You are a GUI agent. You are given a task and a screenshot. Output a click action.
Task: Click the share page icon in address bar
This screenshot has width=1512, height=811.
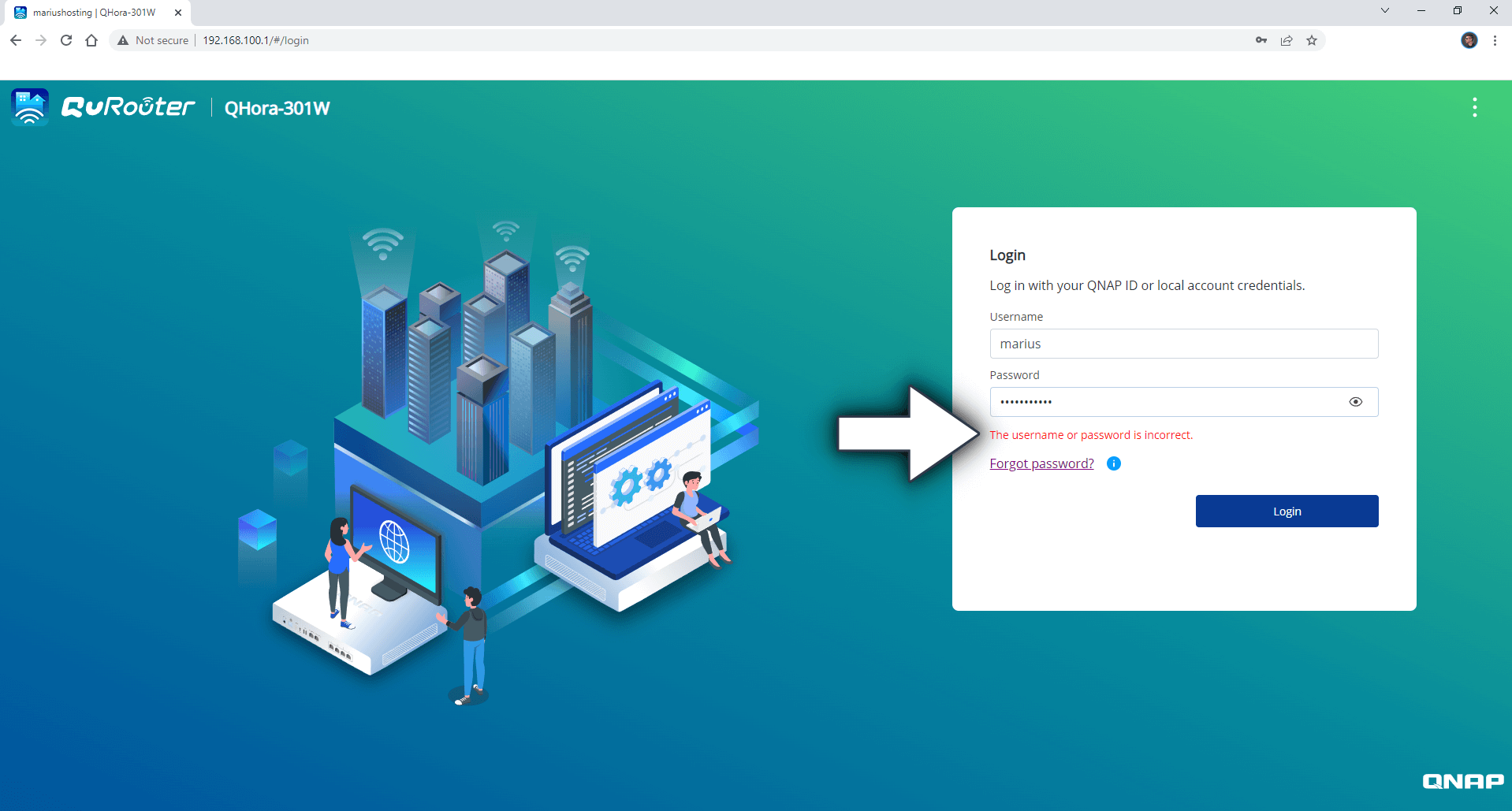click(x=1287, y=40)
